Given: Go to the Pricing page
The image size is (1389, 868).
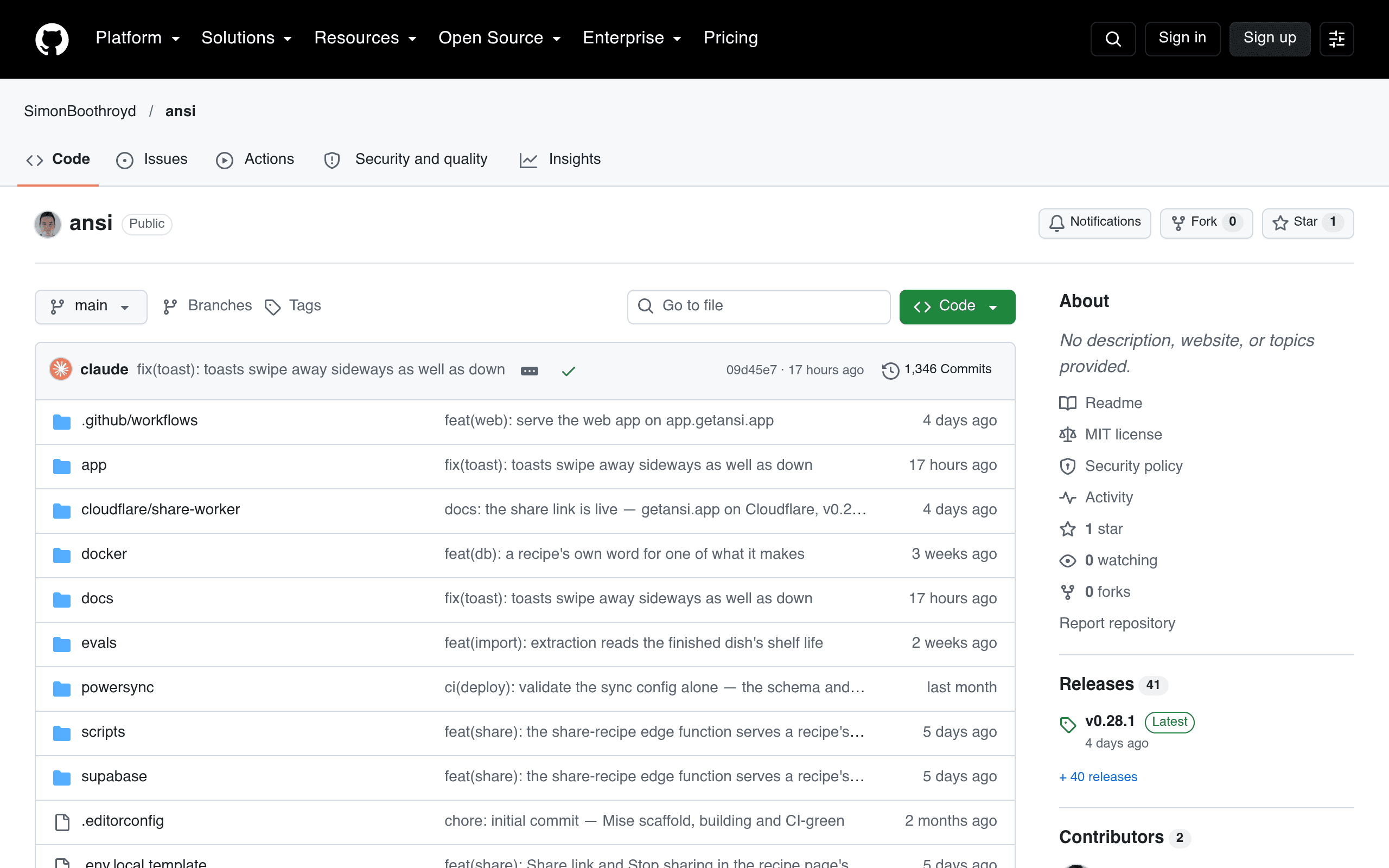Looking at the screenshot, I should (x=731, y=38).
